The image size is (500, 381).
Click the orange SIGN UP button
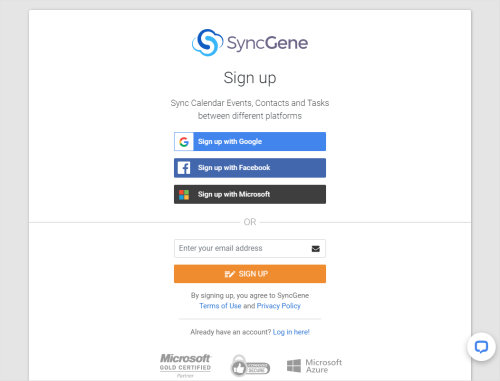250,274
